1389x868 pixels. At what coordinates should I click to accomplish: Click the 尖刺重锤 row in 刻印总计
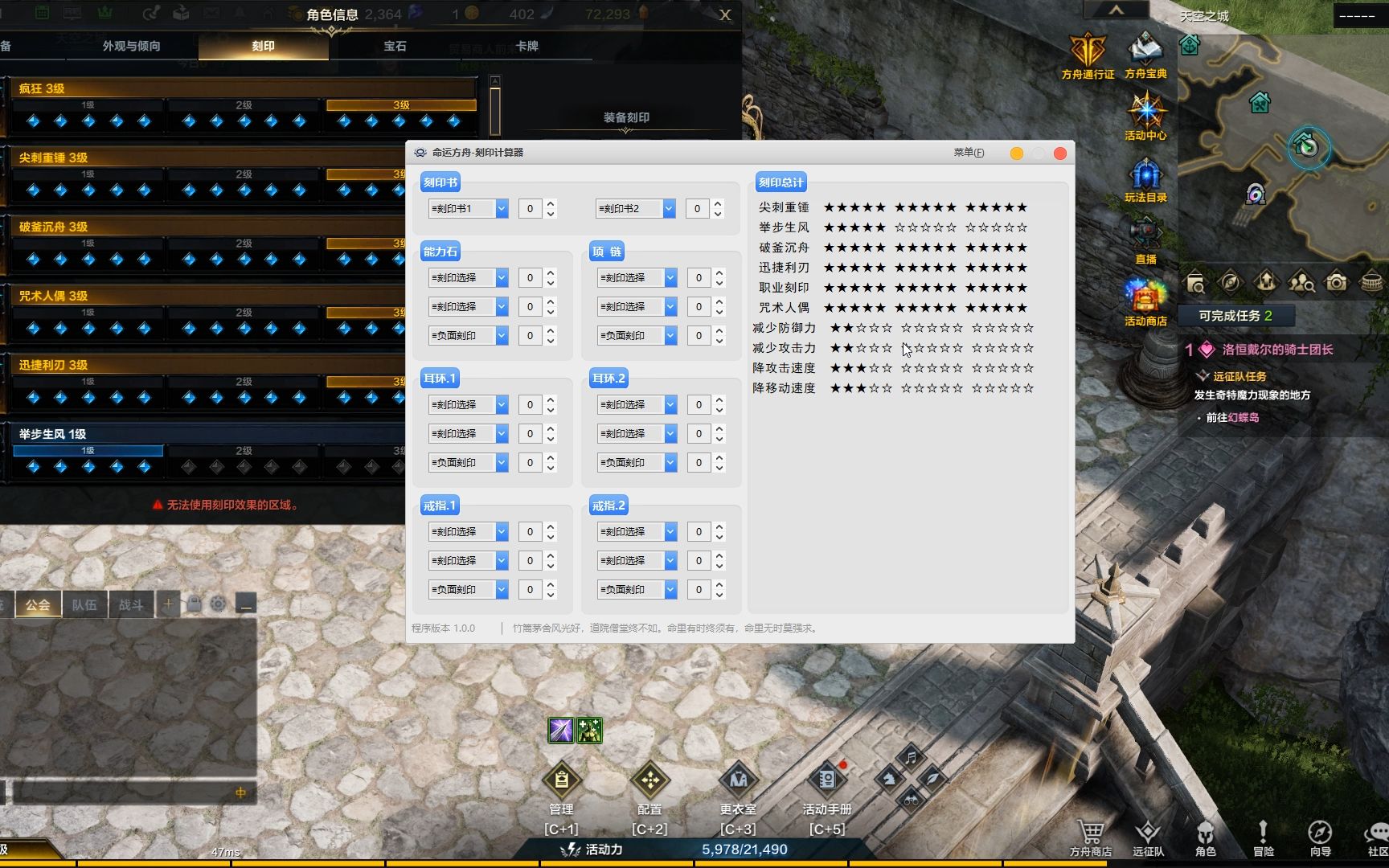point(893,207)
